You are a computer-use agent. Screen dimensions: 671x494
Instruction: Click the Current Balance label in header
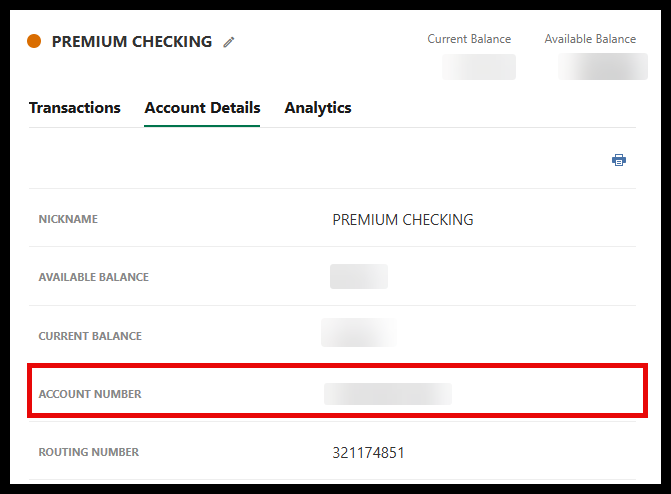469,39
